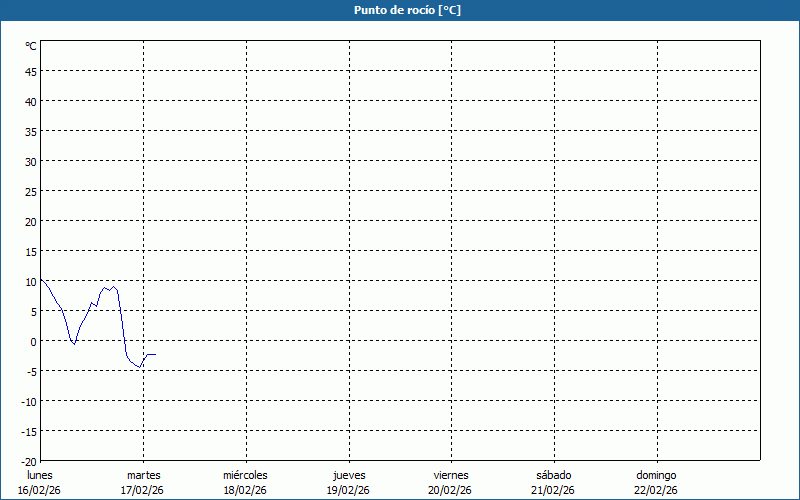Click the date 17/02/26

142,490
